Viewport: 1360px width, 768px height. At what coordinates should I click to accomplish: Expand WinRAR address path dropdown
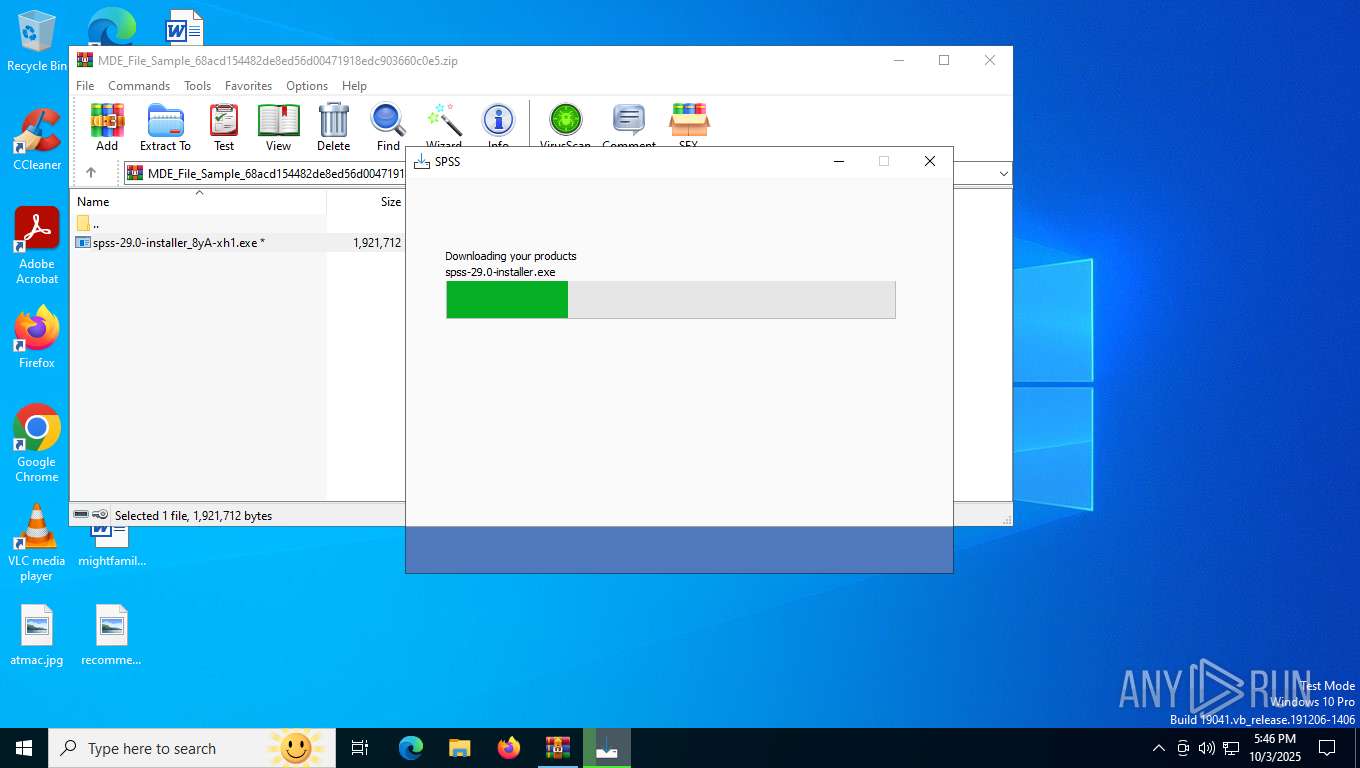pos(1003,174)
